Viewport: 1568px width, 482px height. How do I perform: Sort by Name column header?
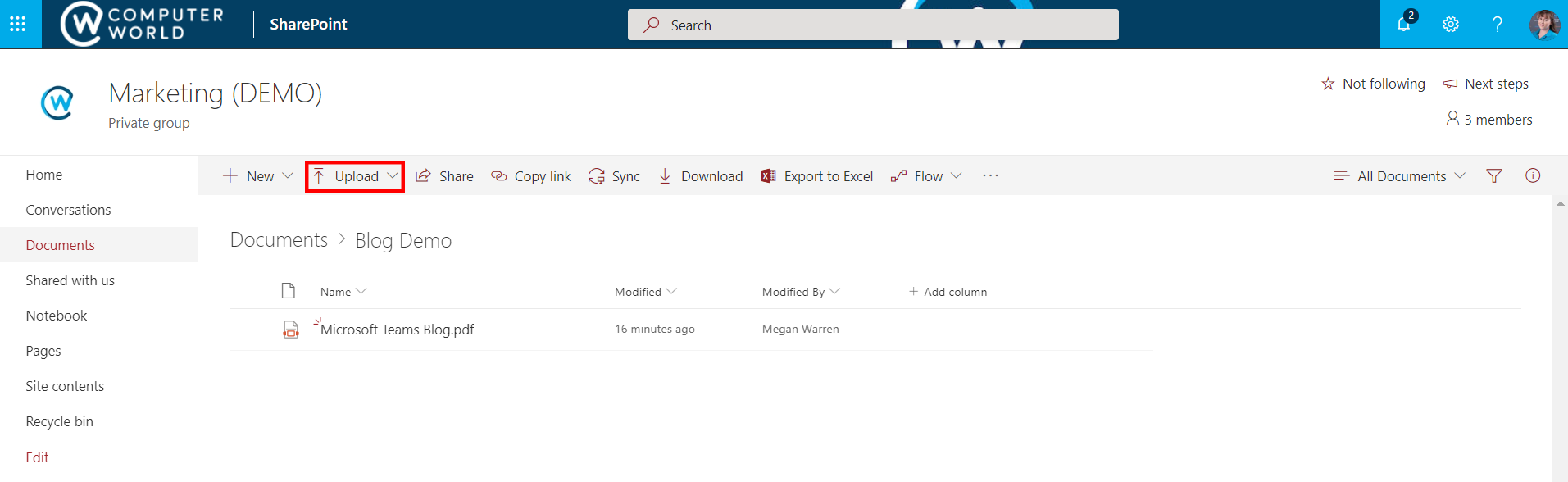(335, 292)
